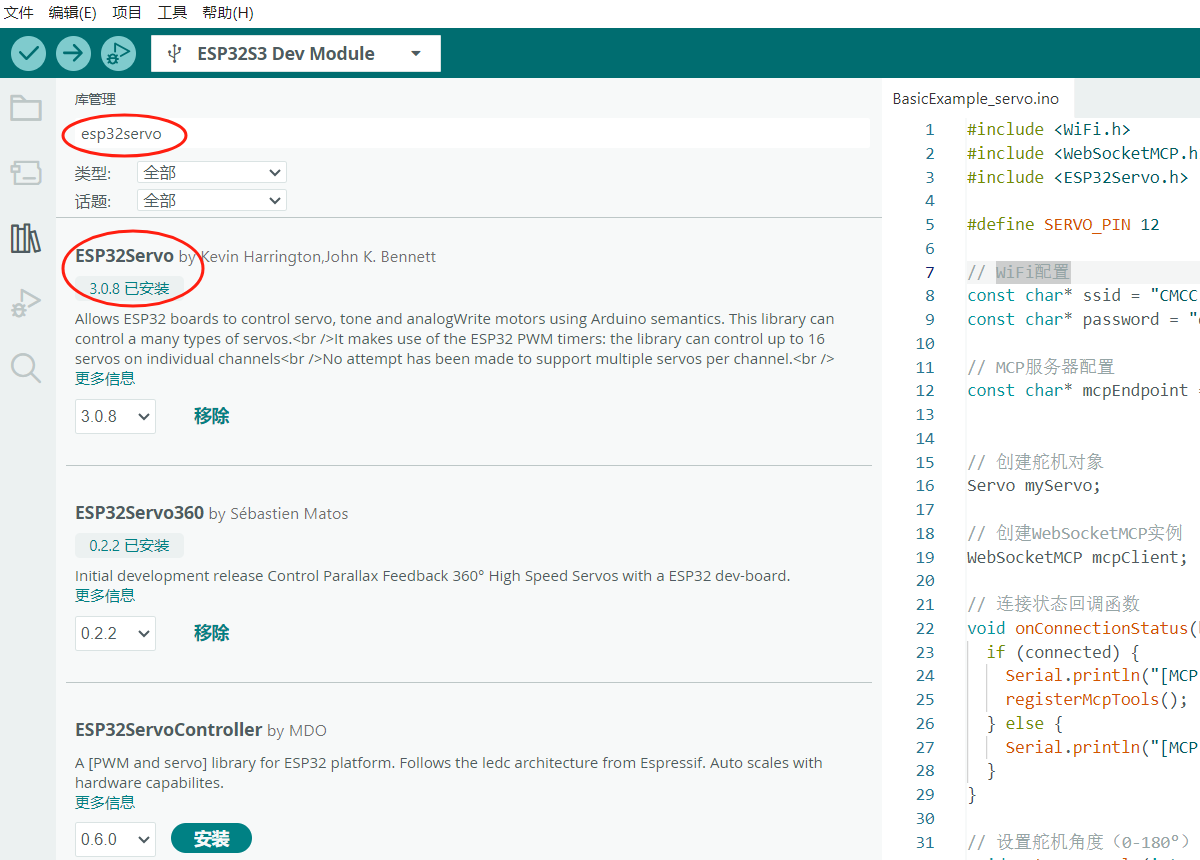Click the // WiFi配置 comment line
This screenshot has height=860, width=1200.
point(1018,272)
